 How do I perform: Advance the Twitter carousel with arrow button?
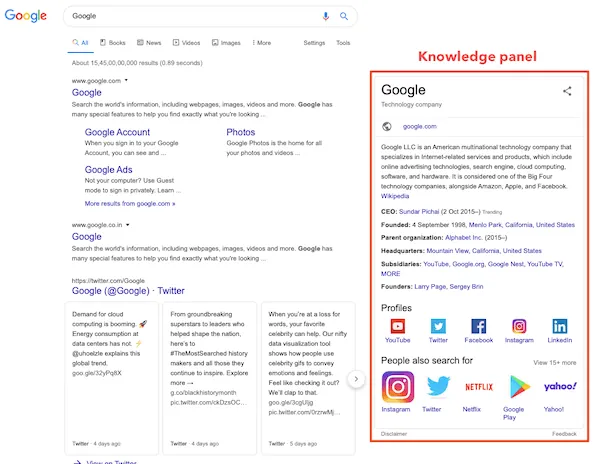356,379
